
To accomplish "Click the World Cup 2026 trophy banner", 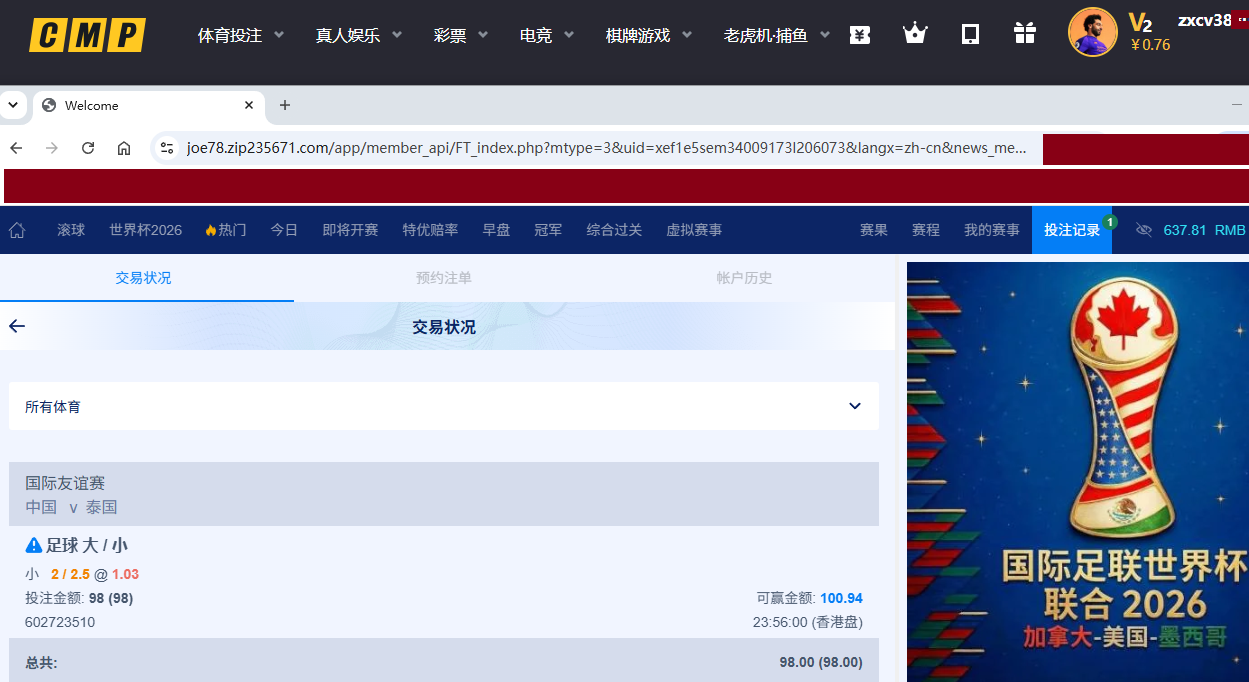I will [x=1078, y=472].
